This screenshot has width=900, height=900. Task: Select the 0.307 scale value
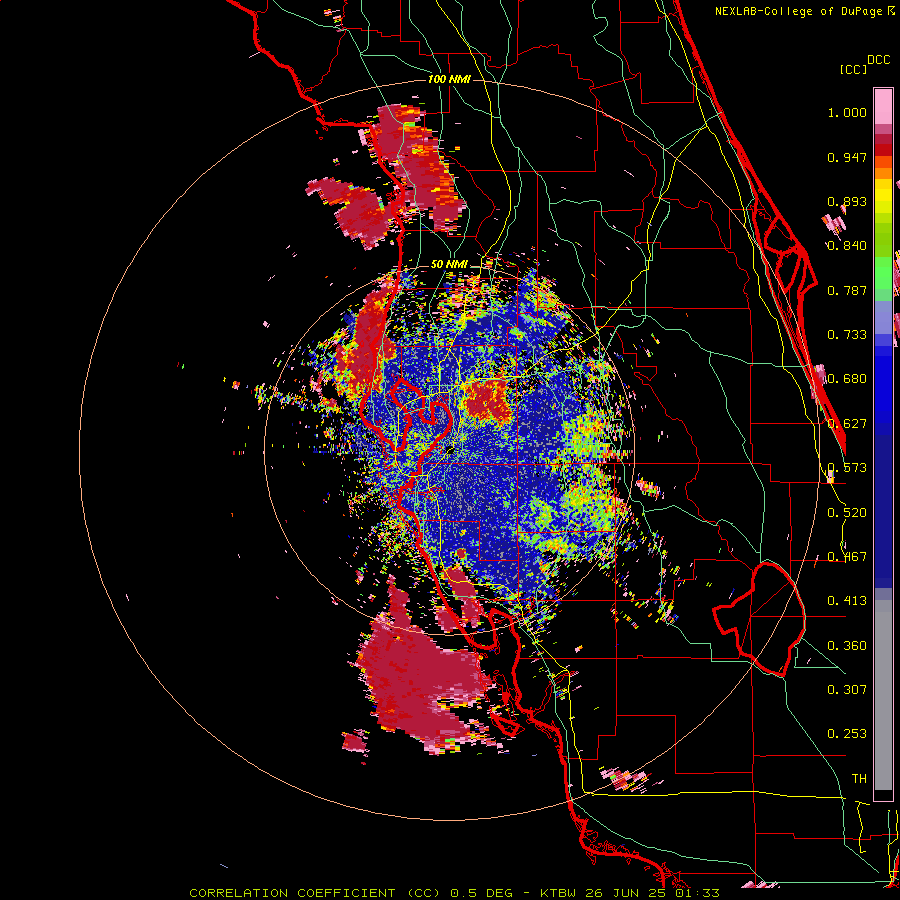click(847, 690)
